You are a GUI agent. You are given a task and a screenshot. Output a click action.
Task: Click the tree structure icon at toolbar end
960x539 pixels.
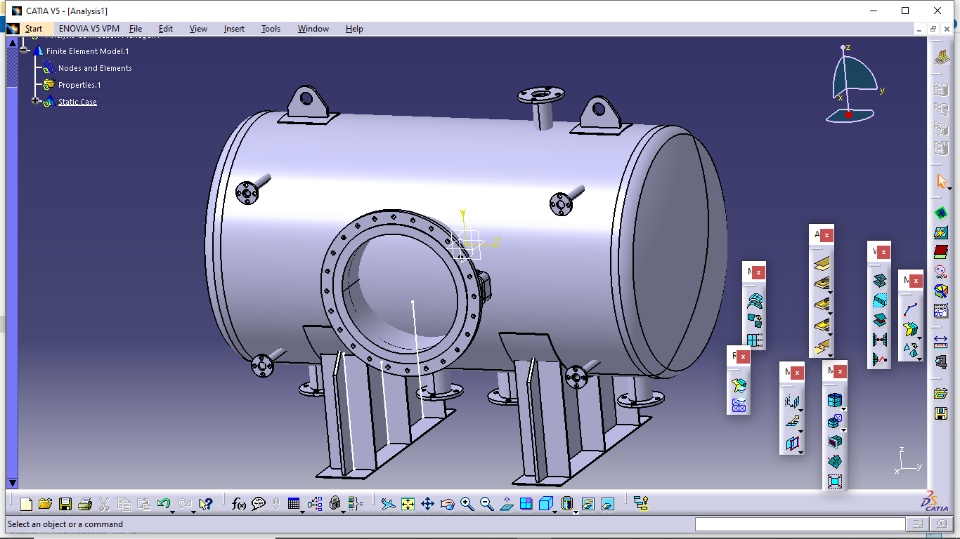641,503
